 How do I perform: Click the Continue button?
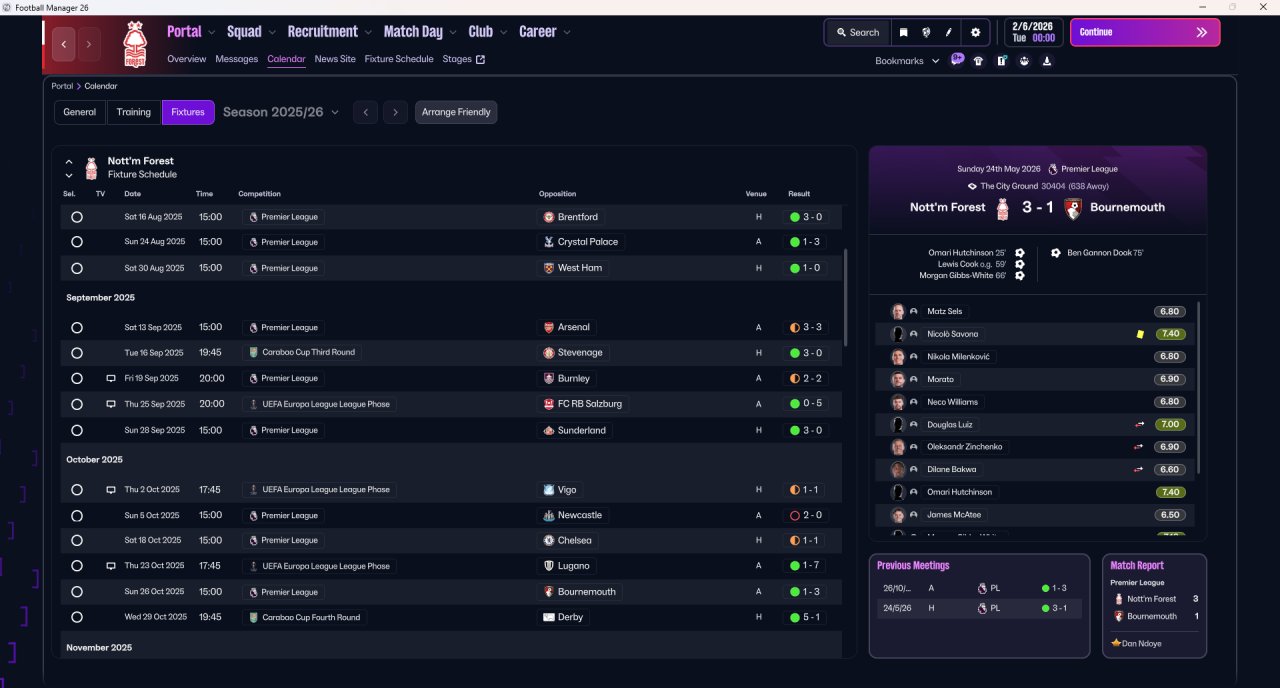click(x=1145, y=32)
